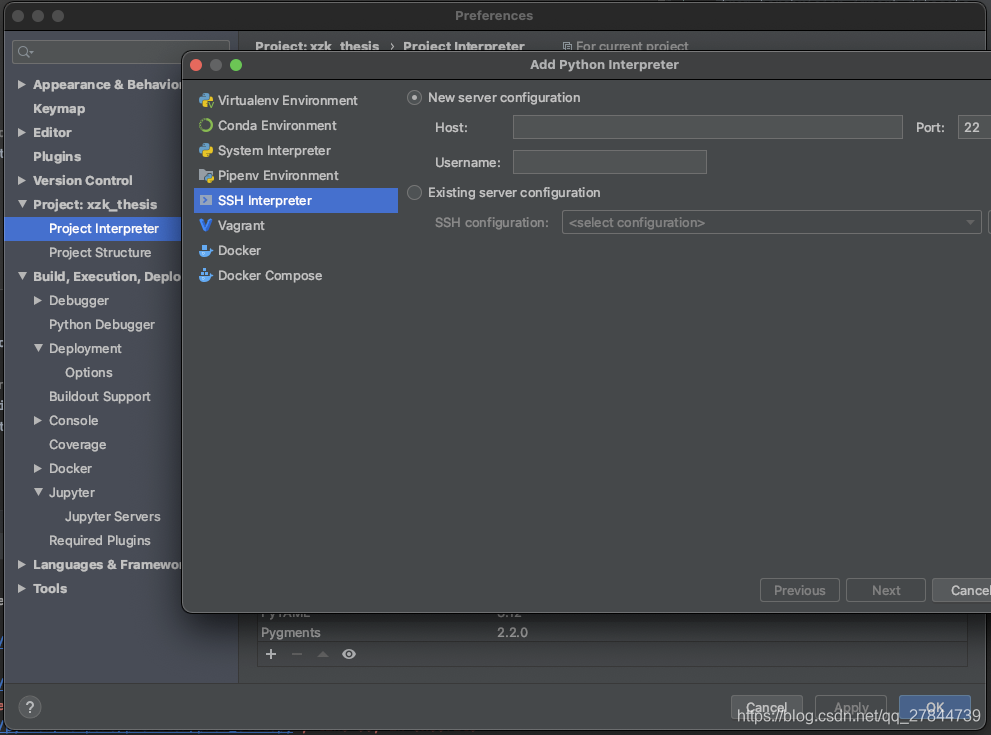Focus the Username input field
991x735 pixels.
coord(609,162)
